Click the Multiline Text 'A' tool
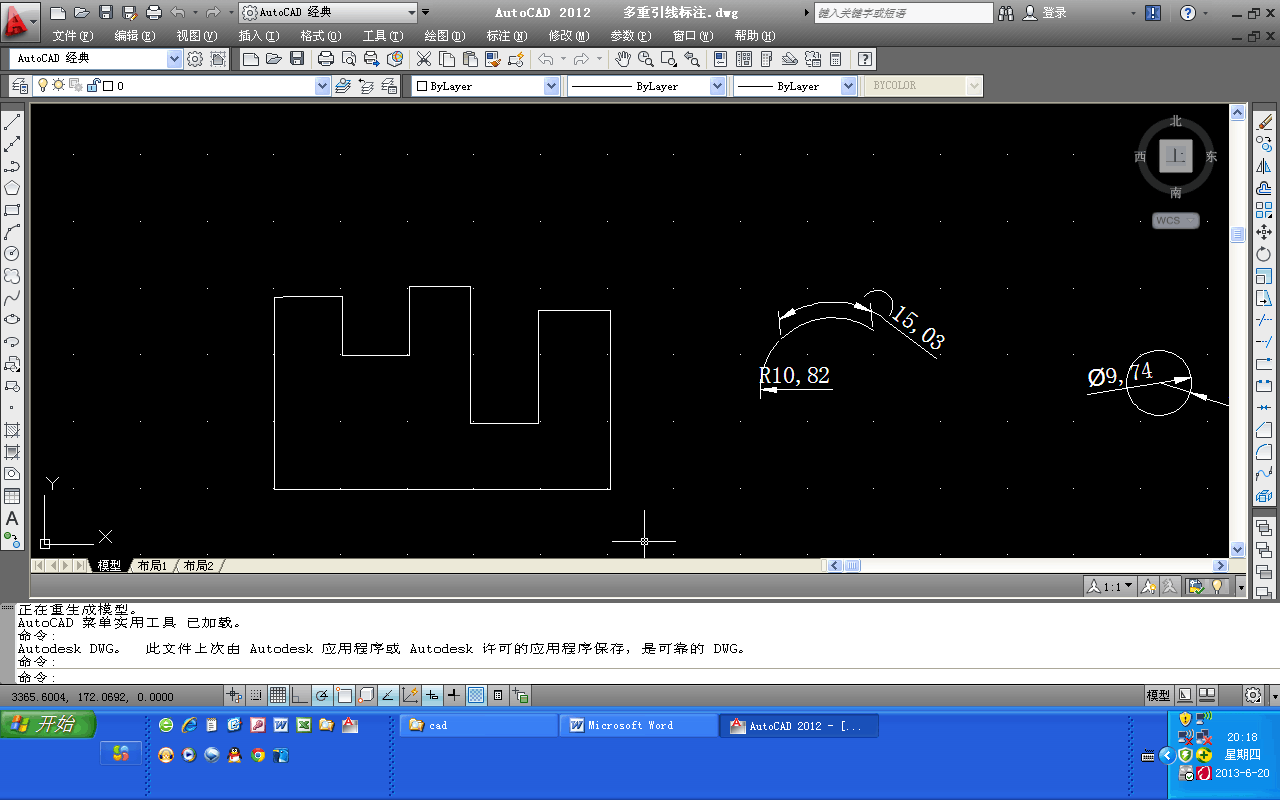Screen dimensions: 1280x800 [x=12, y=519]
